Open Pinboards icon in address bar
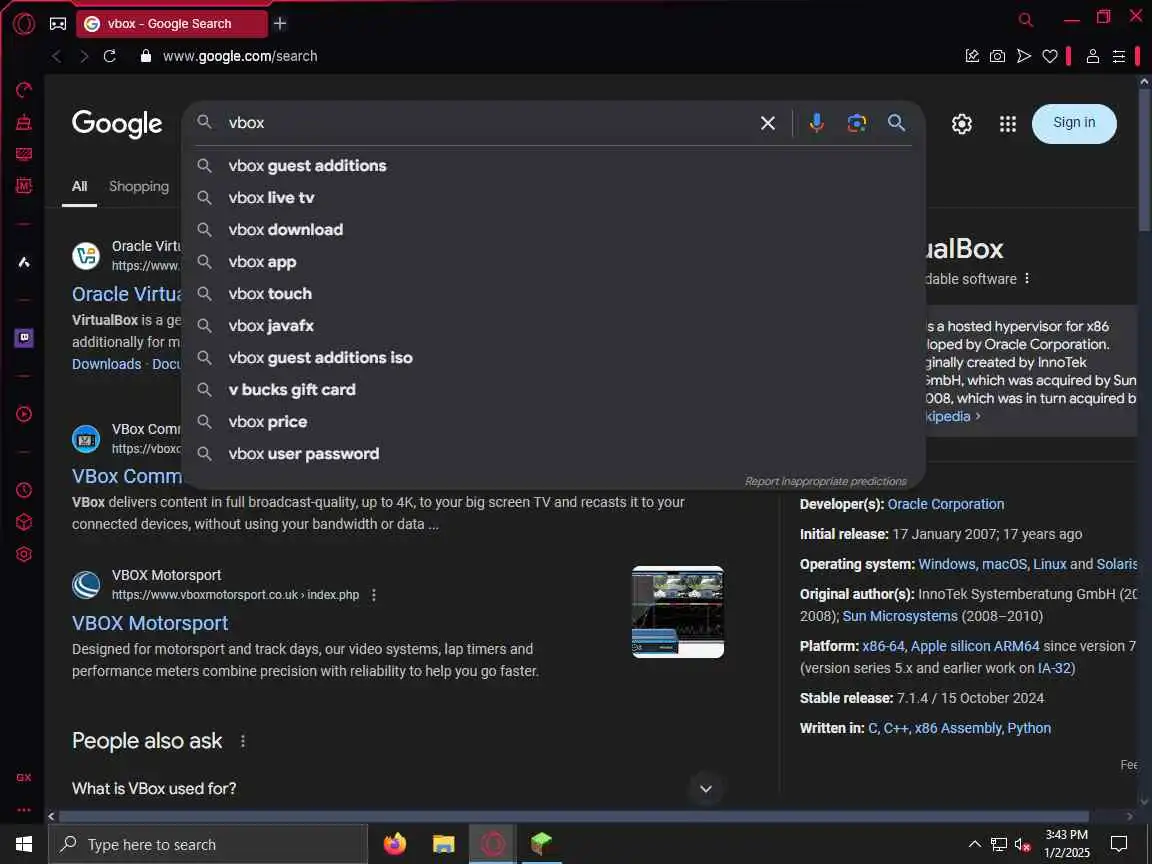Image resolution: width=1152 pixels, height=864 pixels. [x=972, y=56]
